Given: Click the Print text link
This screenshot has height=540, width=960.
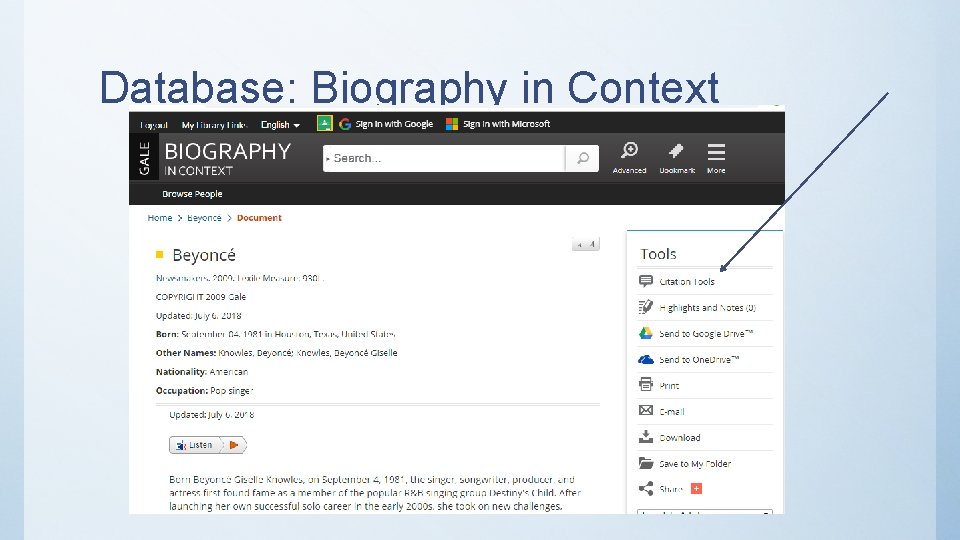Looking at the screenshot, I should (669, 386).
